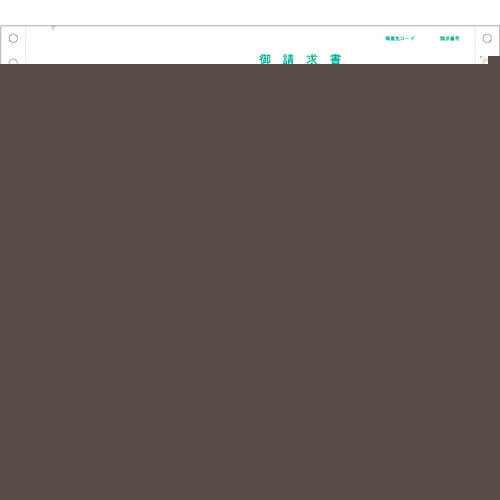
Task: Click the blank white area above the form
Action: click(x=250, y=12)
